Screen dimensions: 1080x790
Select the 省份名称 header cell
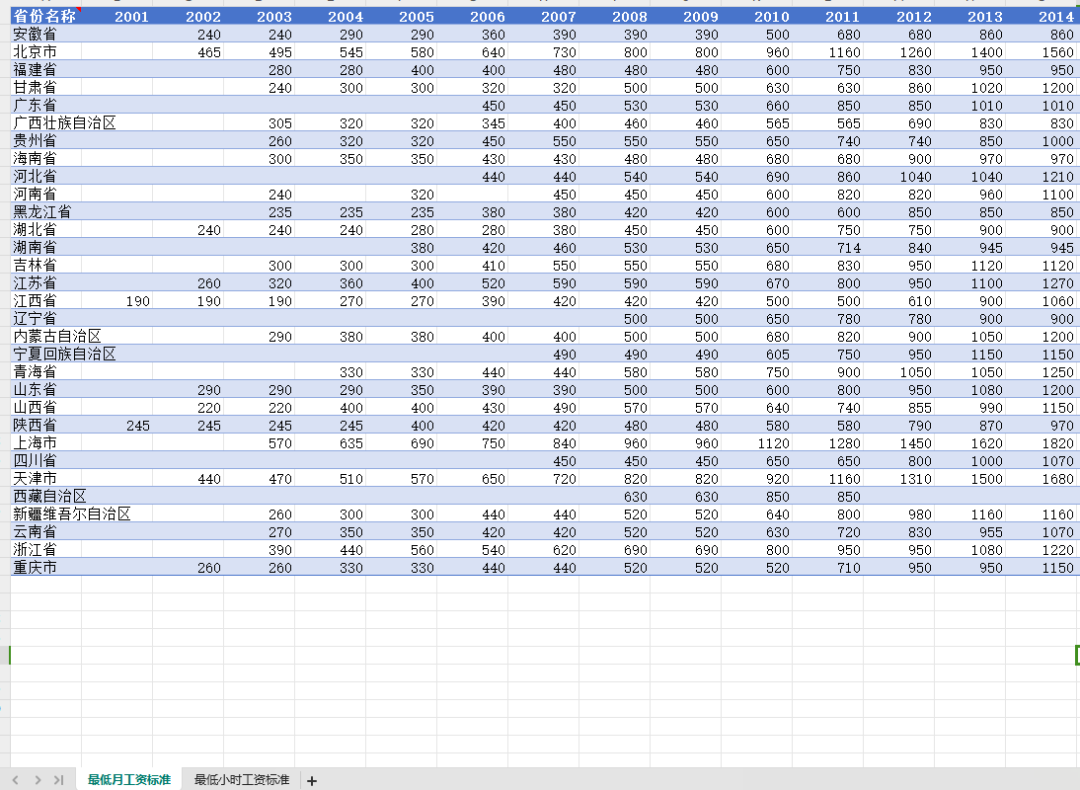(x=46, y=17)
